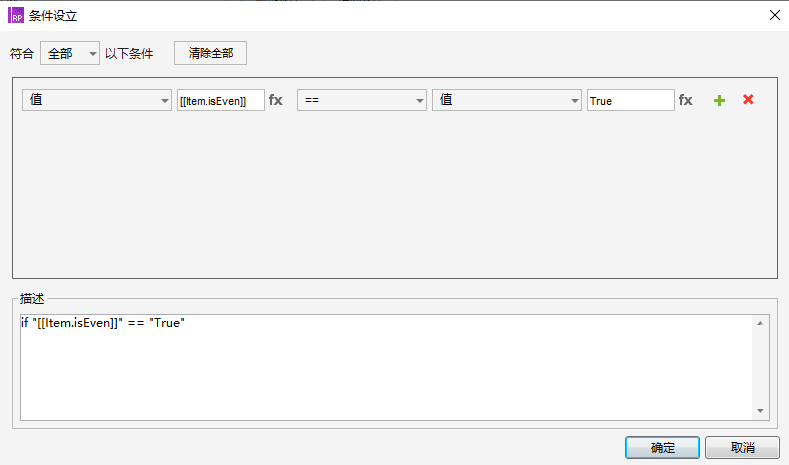Click the 清除全部 button
This screenshot has height=465, width=789.
click(x=210, y=53)
